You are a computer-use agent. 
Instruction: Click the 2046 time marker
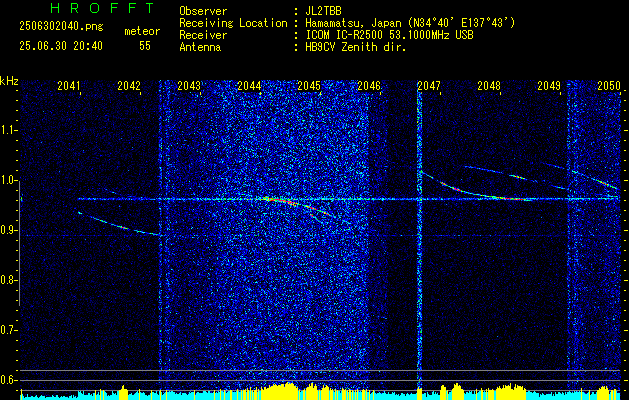369,86
